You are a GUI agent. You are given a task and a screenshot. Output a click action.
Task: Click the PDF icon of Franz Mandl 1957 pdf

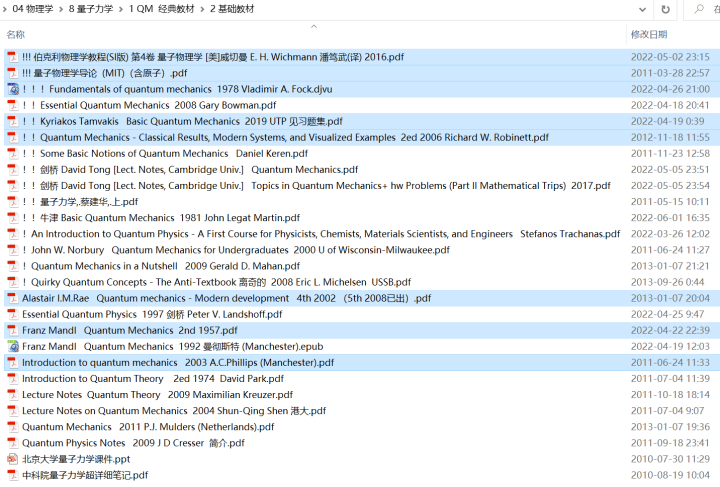click(x=13, y=330)
